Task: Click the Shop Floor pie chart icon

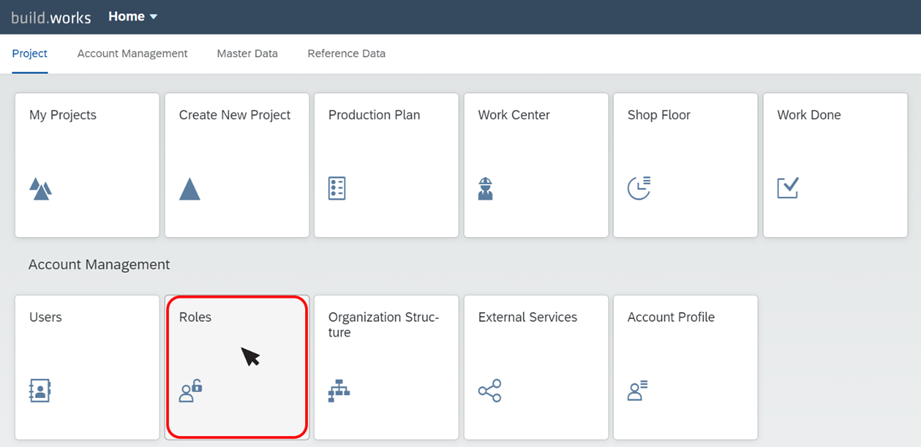Action: [x=639, y=188]
